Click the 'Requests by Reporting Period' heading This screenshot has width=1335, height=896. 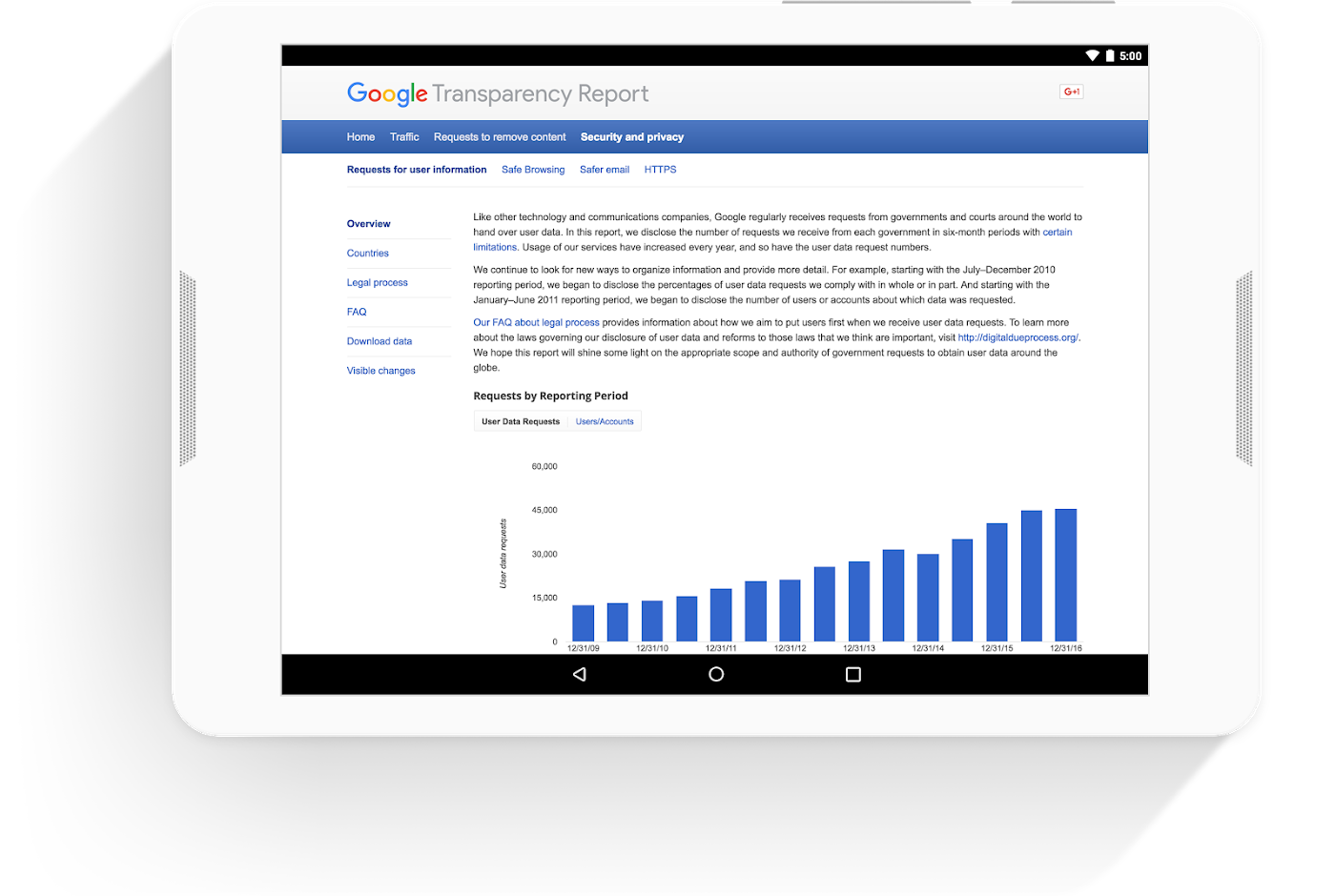550,396
